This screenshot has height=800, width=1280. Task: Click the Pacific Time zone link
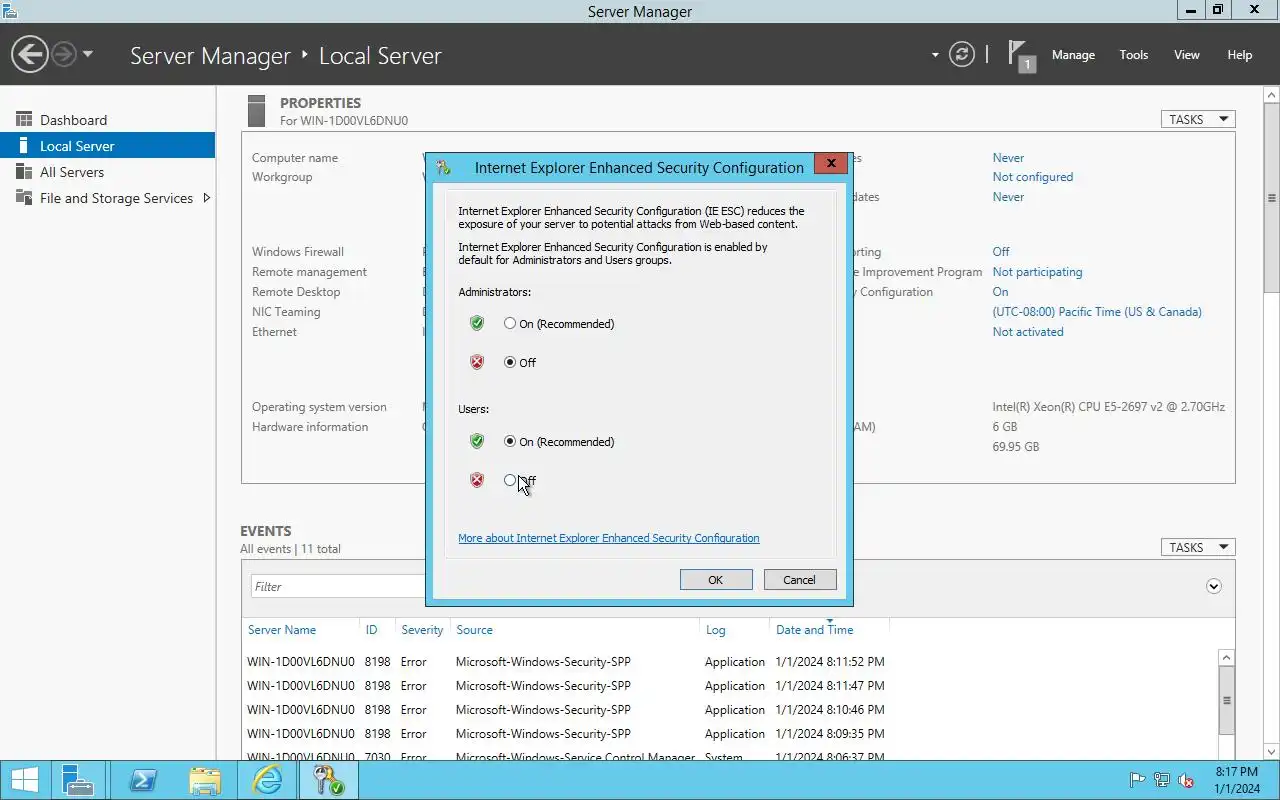tap(1097, 312)
